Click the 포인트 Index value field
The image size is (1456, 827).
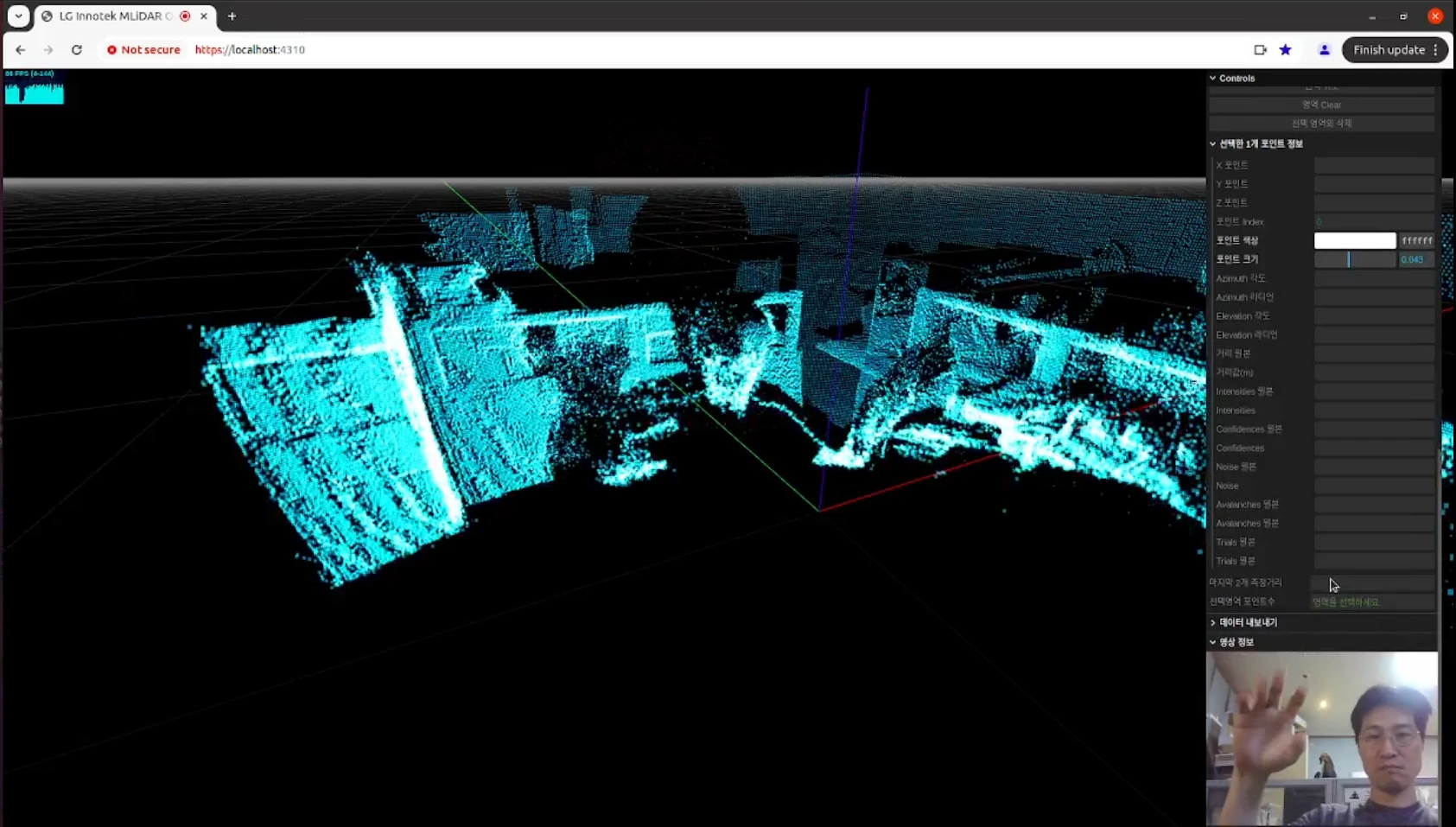pyautogui.click(x=1374, y=222)
